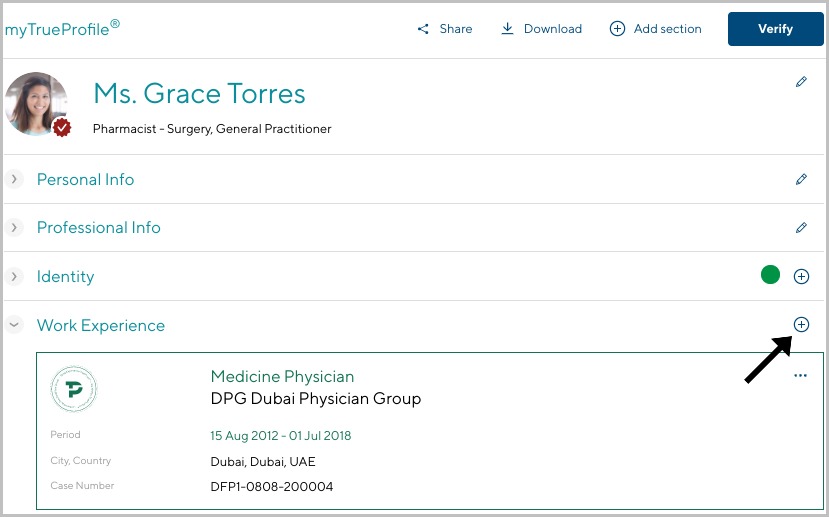Viewport: 829px width, 517px height.
Task: Open the Medicine Physician job title
Action: [282, 376]
